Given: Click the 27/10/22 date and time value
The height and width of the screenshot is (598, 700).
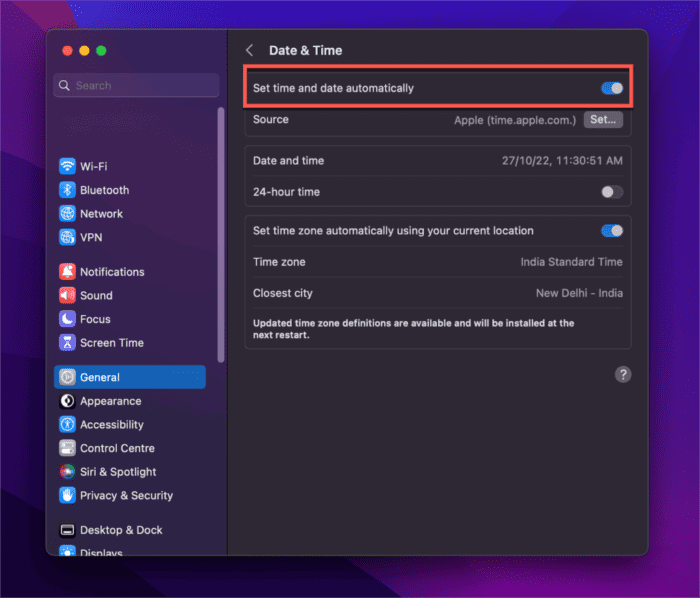Looking at the screenshot, I should [562, 161].
